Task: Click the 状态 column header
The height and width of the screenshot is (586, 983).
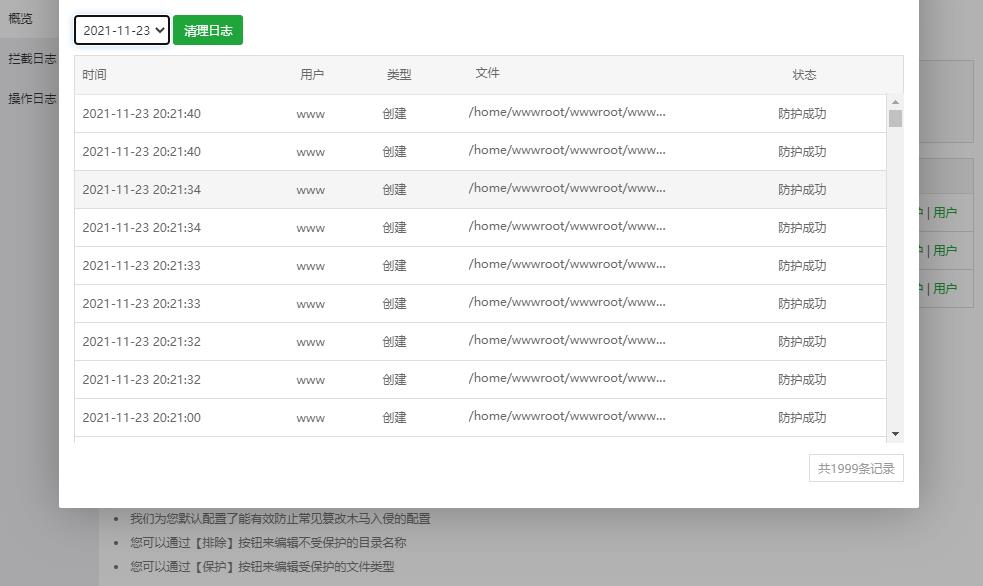Action: [x=804, y=75]
